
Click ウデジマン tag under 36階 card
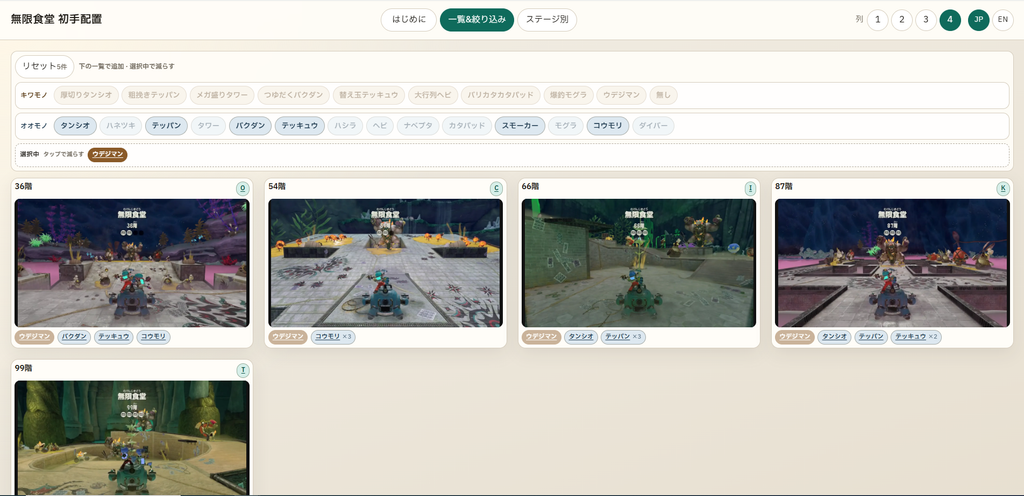coord(35,337)
